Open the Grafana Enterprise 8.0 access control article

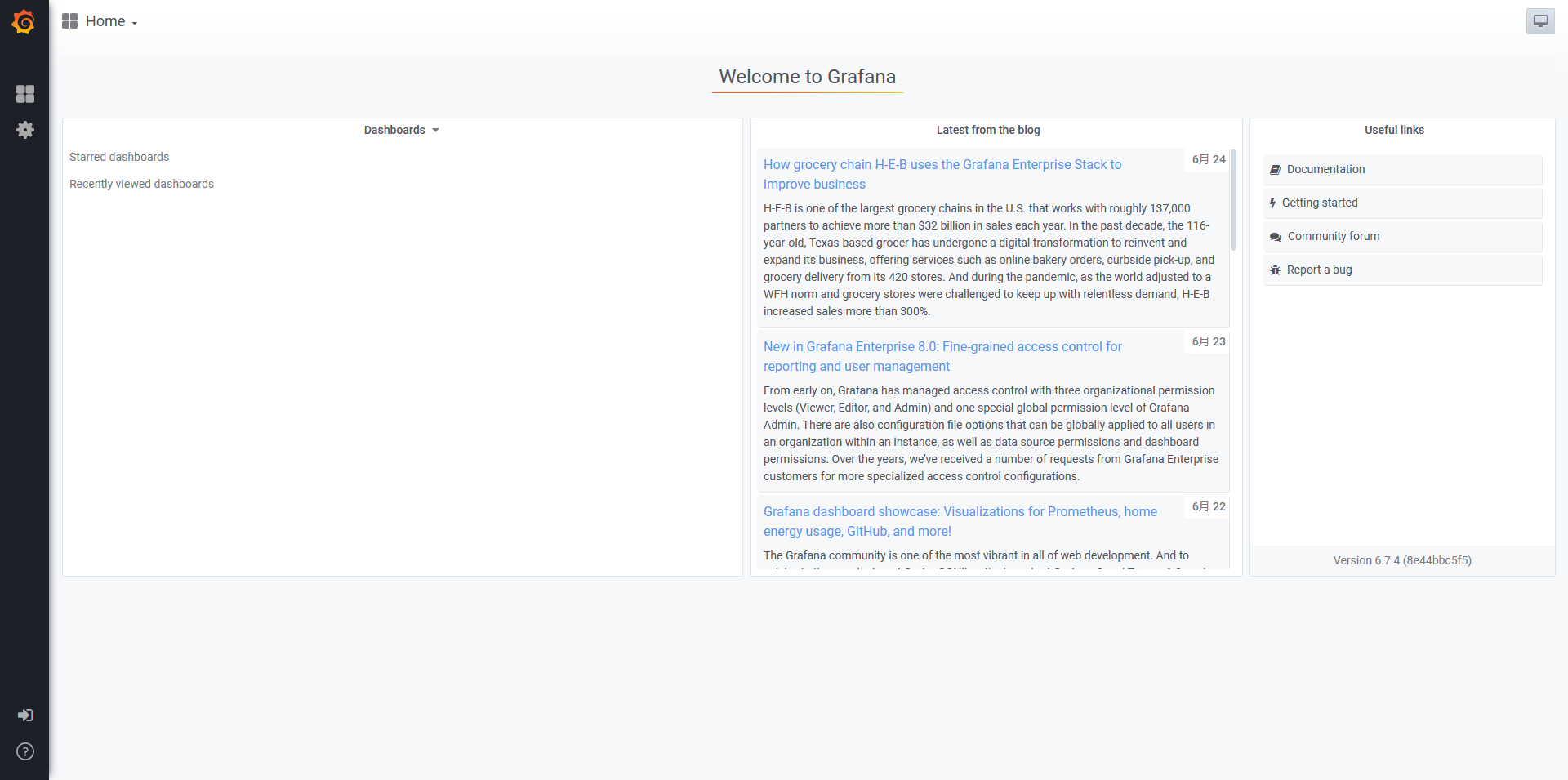tap(942, 356)
